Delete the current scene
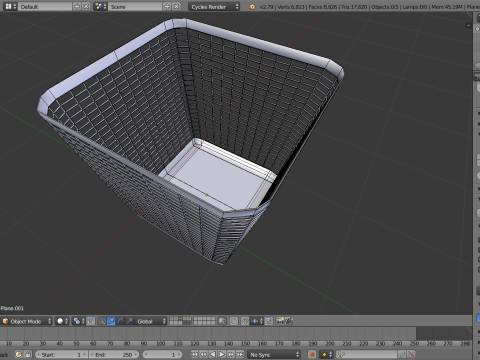The image size is (480, 360). point(176,6)
